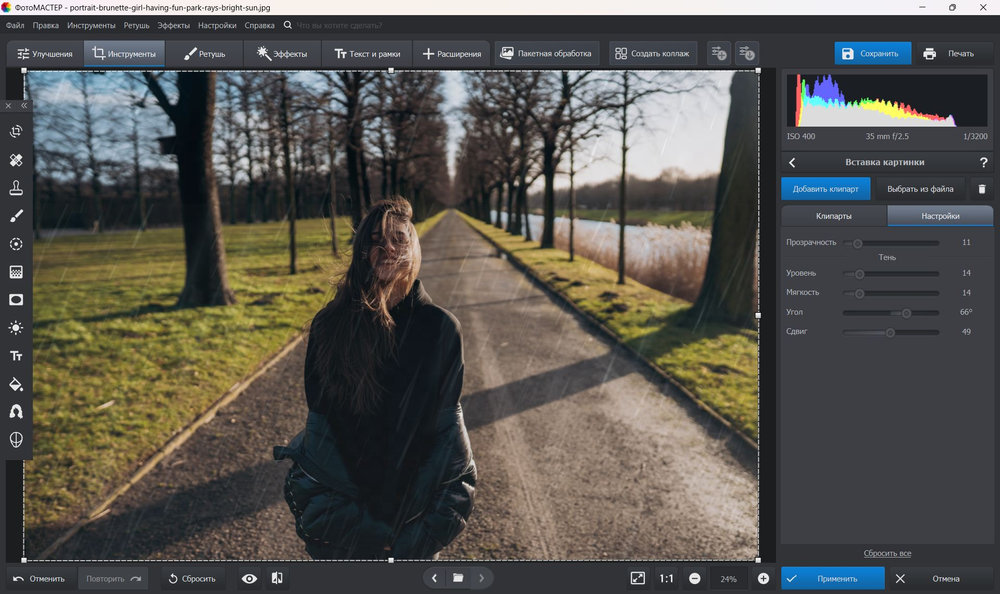This screenshot has height=594, width=1000.
Task: Select the paint bucket fill tool
Action: tap(16, 384)
